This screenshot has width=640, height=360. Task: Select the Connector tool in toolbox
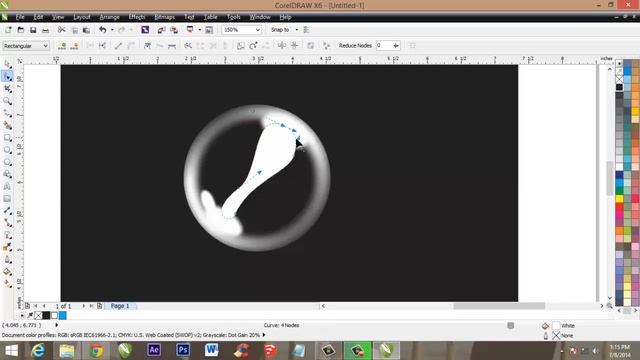click(x=7, y=223)
